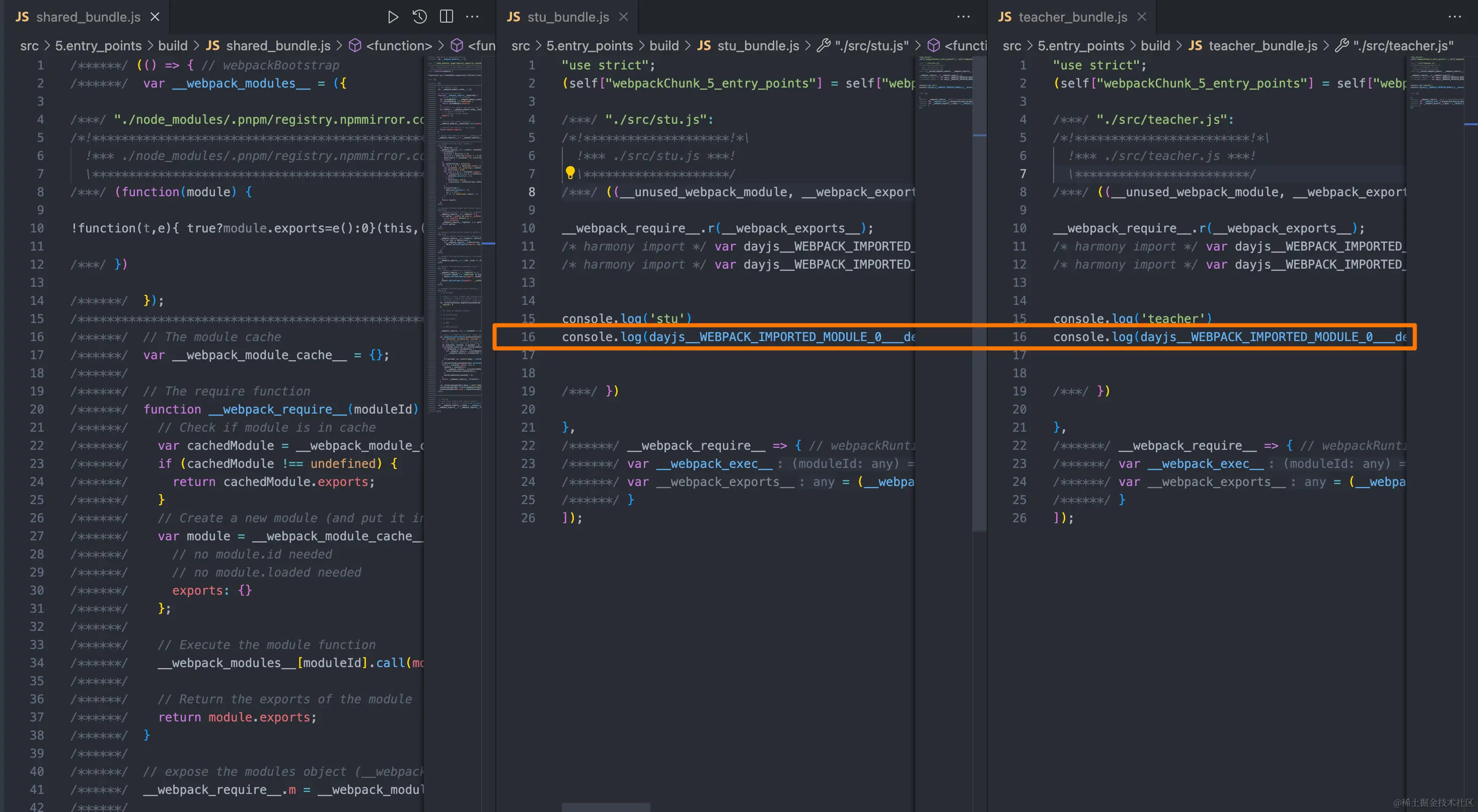The width and height of the screenshot is (1478, 812).
Task: Open 5.entry_points breadcrumb in stu_bundle editor
Action: tap(589, 46)
